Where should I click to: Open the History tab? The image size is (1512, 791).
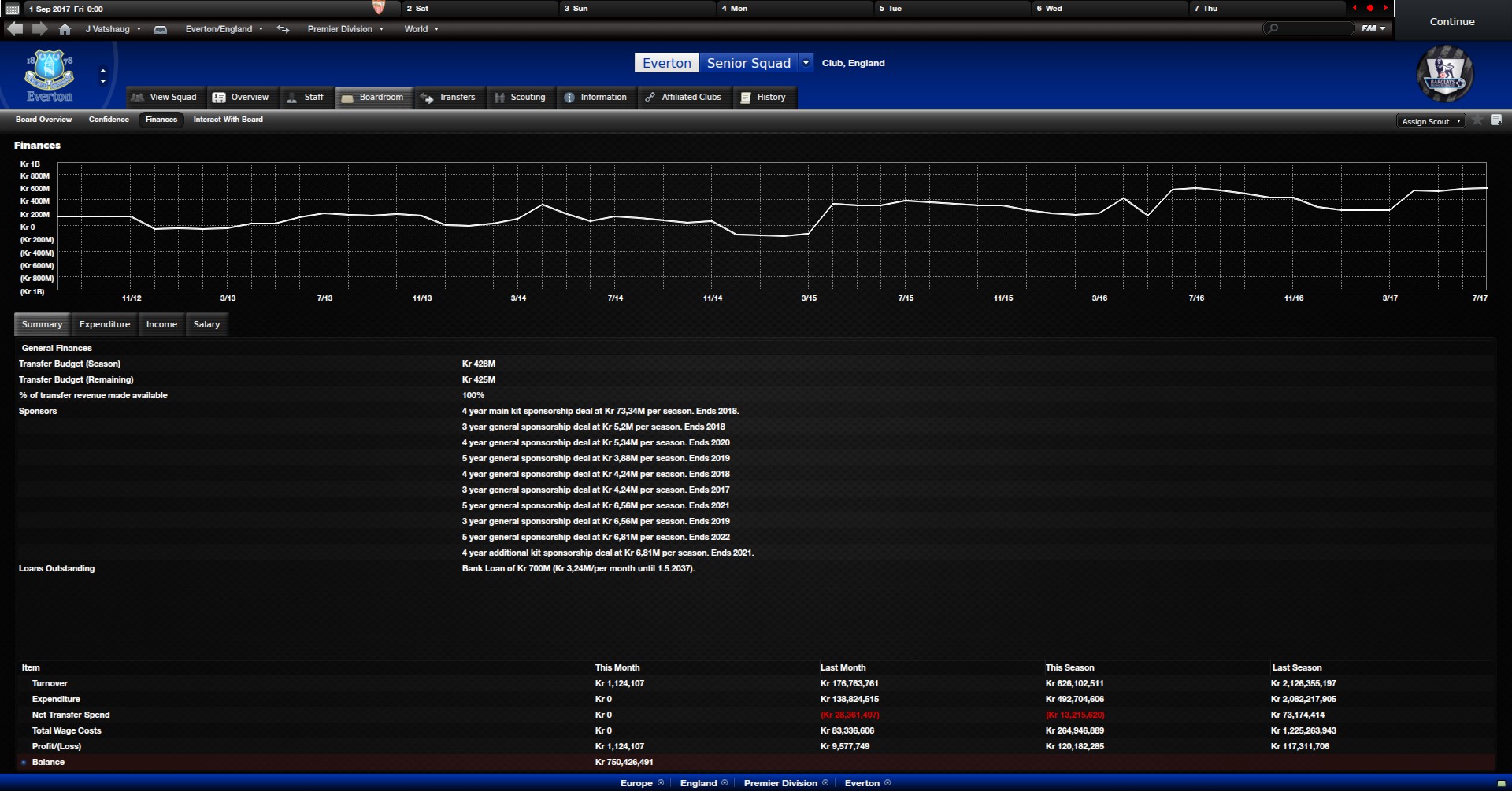[x=764, y=98]
